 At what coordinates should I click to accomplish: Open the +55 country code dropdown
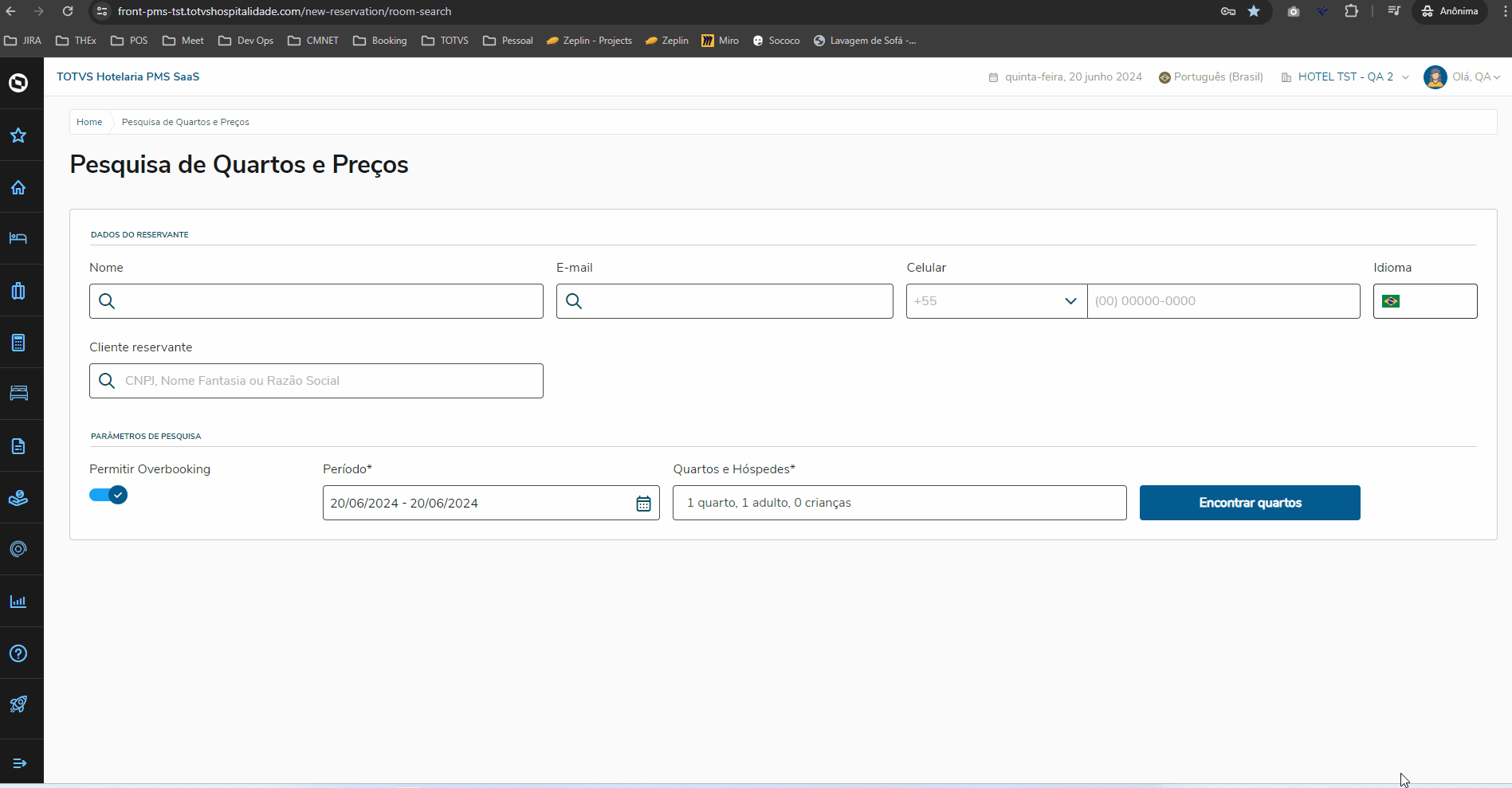point(996,301)
